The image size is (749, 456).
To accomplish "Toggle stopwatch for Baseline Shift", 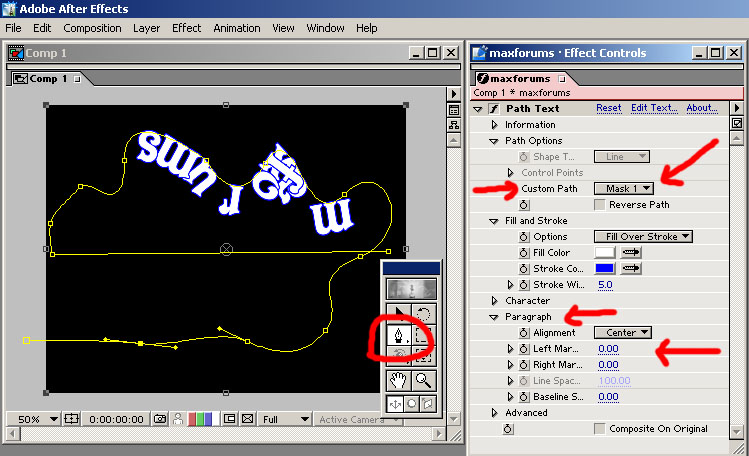I will [x=524, y=396].
